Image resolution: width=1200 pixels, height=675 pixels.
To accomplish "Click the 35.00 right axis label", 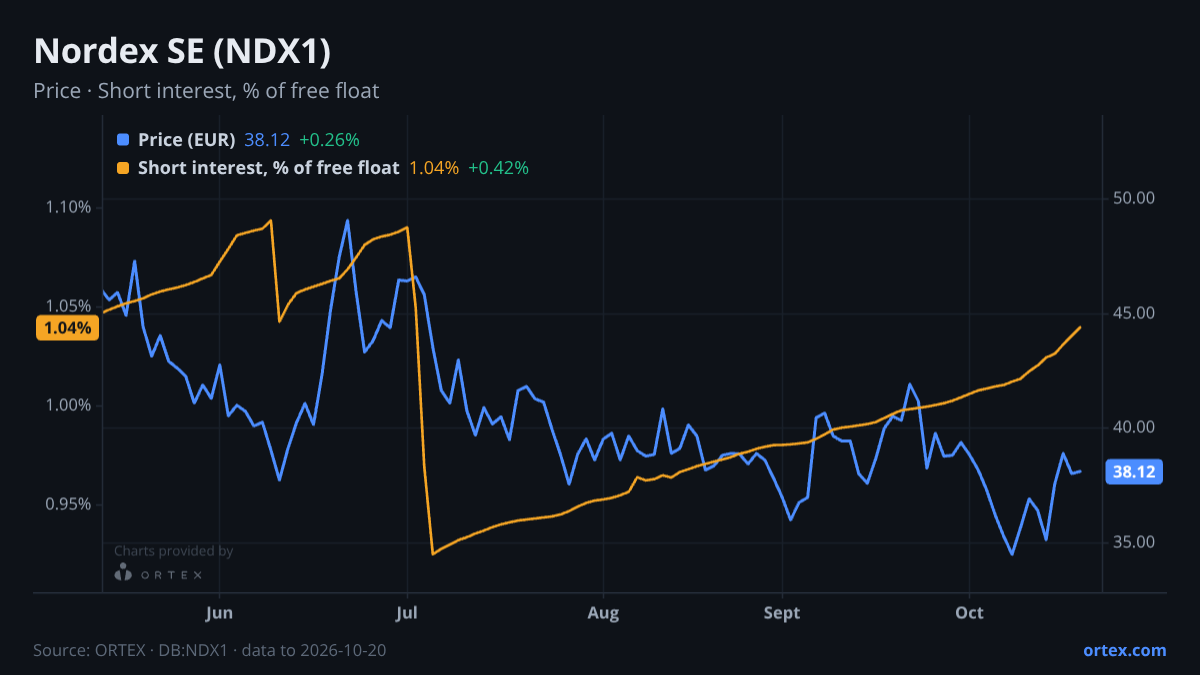I will click(x=1134, y=542).
